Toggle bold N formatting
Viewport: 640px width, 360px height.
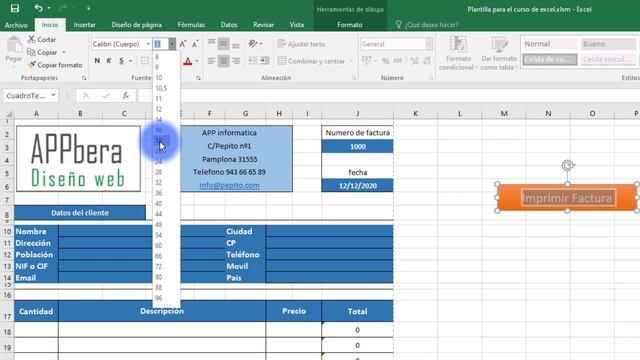pyautogui.click(x=97, y=61)
